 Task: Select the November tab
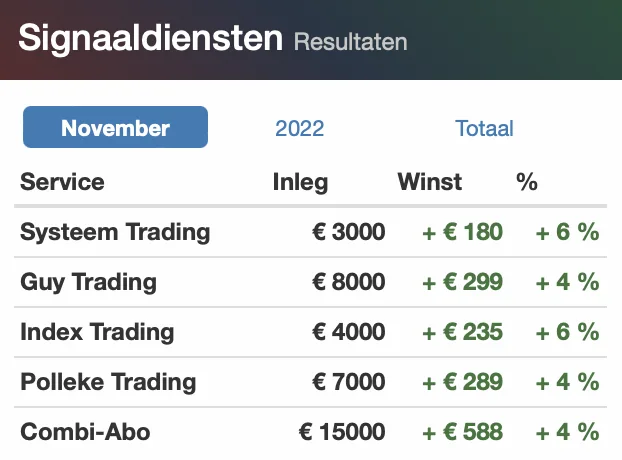115,127
